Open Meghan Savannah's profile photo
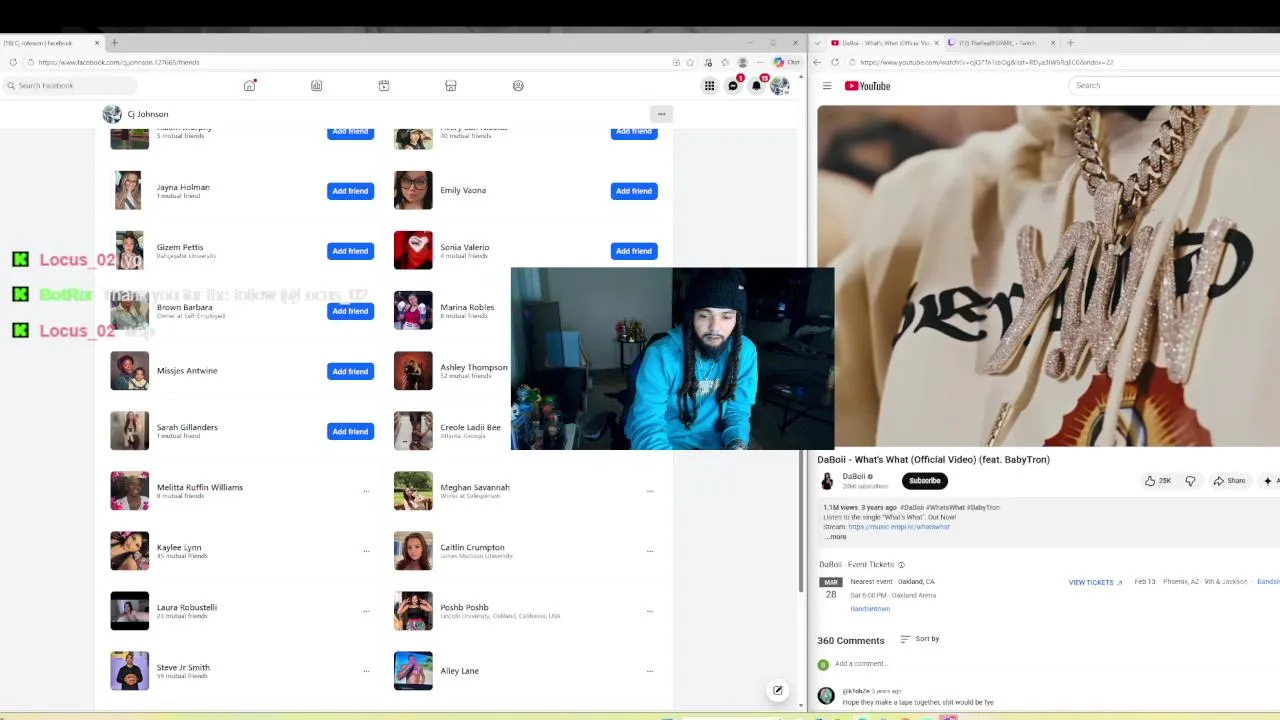Viewport: 1280px width, 720px height. click(x=413, y=491)
